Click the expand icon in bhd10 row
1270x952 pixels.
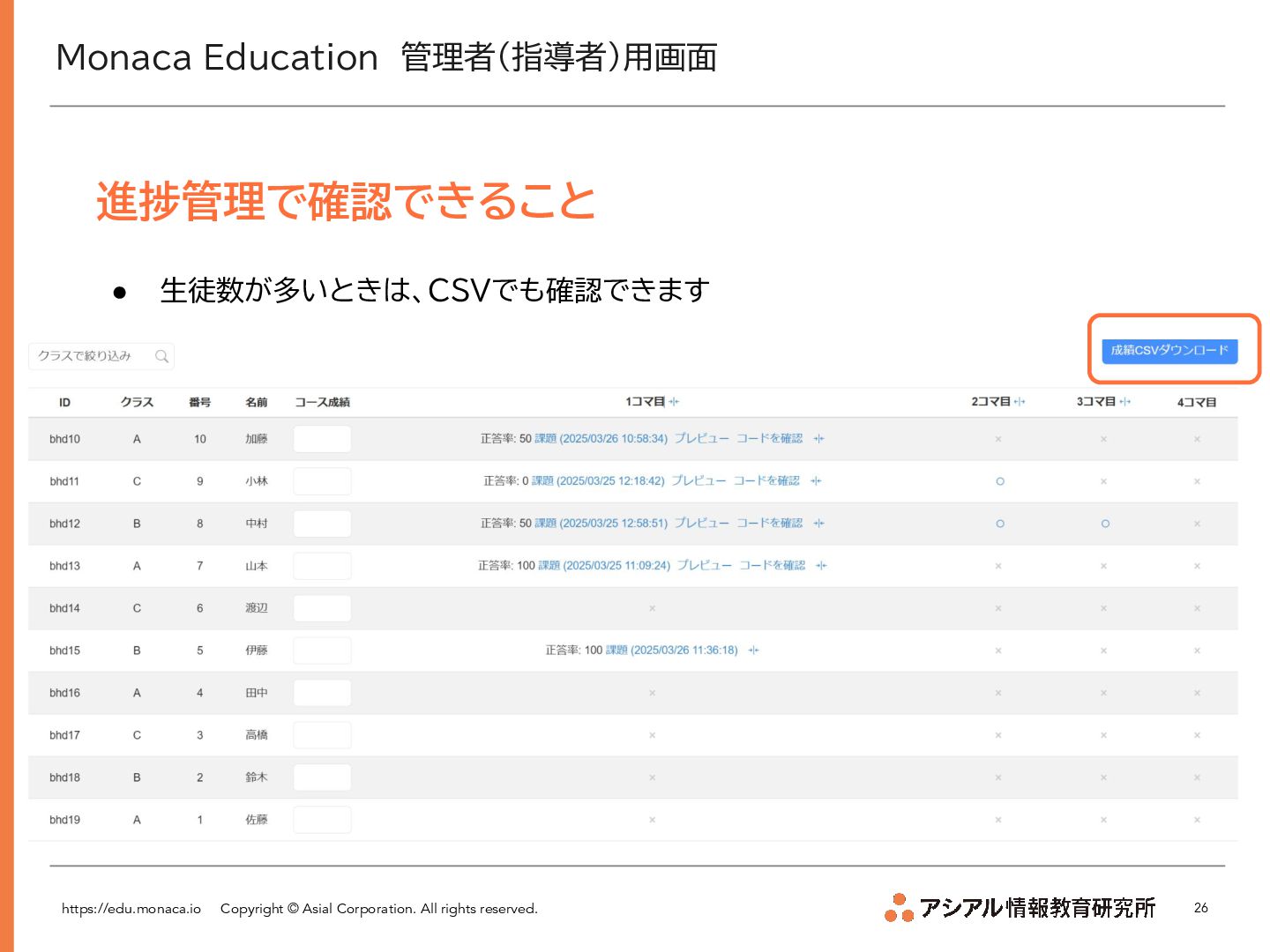pyautogui.click(x=819, y=439)
